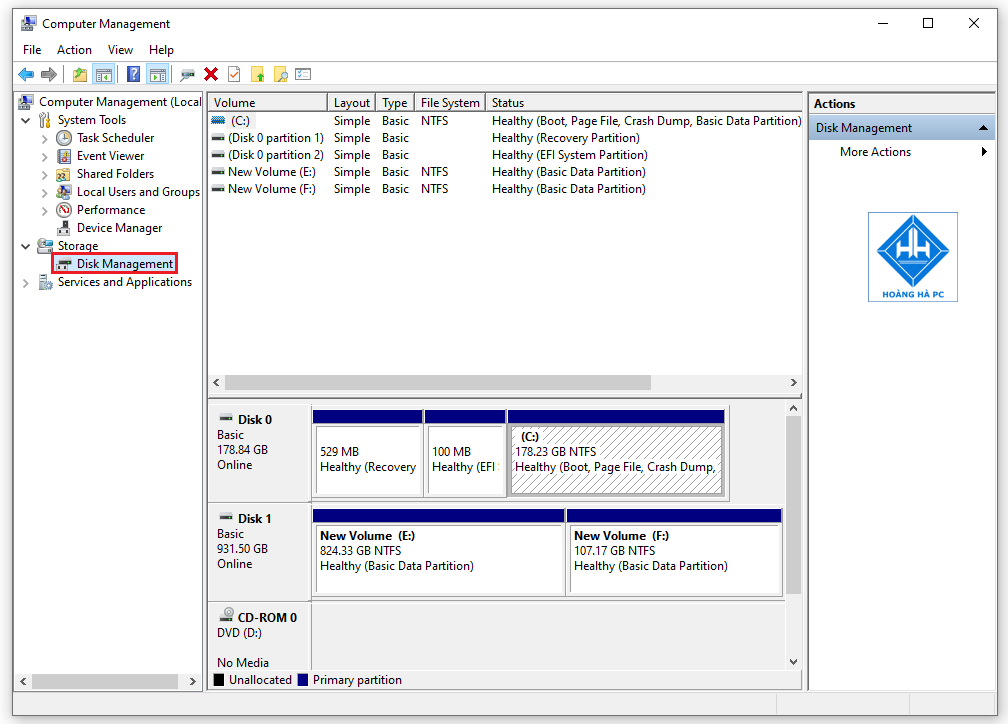Collapse the System Tools tree branch

(x=25, y=119)
